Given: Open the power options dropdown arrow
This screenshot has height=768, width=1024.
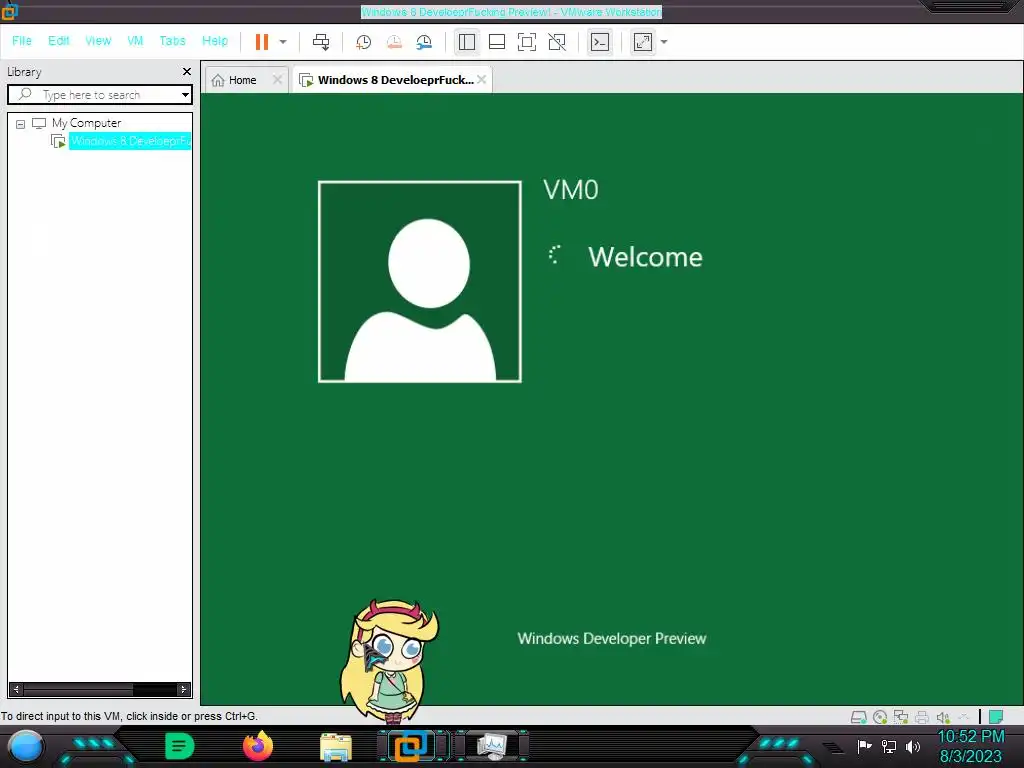Looking at the screenshot, I should pyautogui.click(x=283, y=42).
